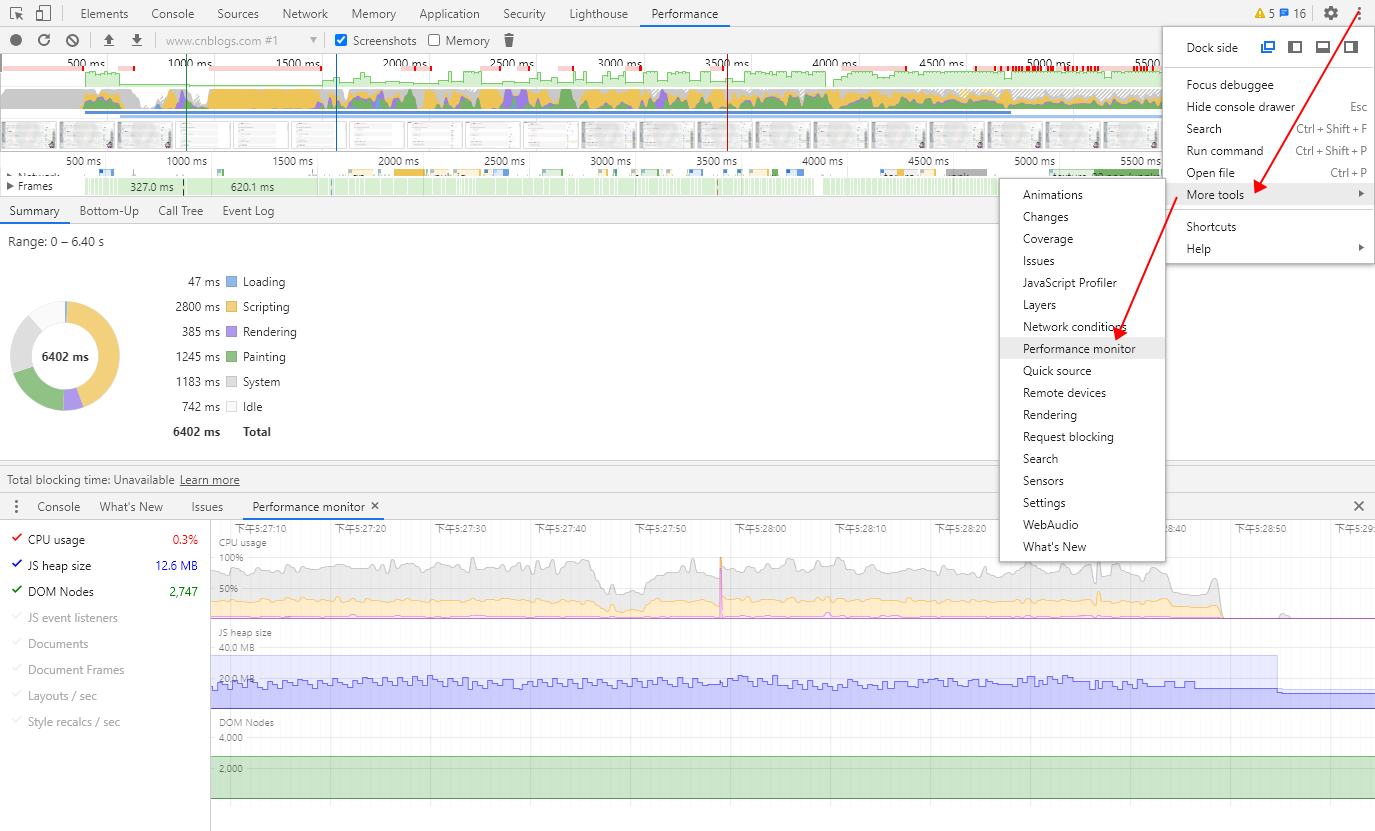The width and height of the screenshot is (1375, 831).
Task: Select Network conditions from More tools menu
Action: pyautogui.click(x=1072, y=326)
